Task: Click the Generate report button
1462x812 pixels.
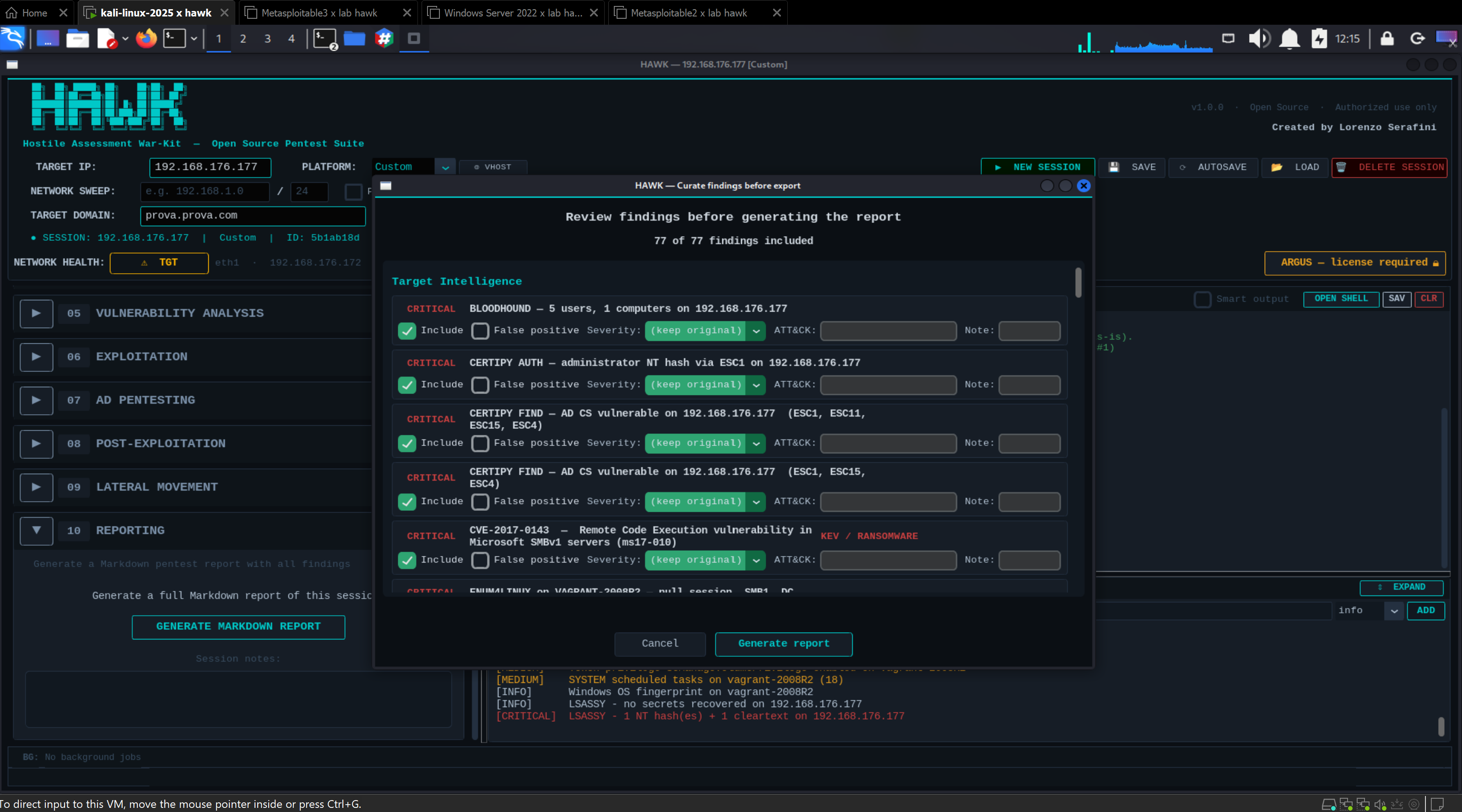Action: pyautogui.click(x=783, y=644)
